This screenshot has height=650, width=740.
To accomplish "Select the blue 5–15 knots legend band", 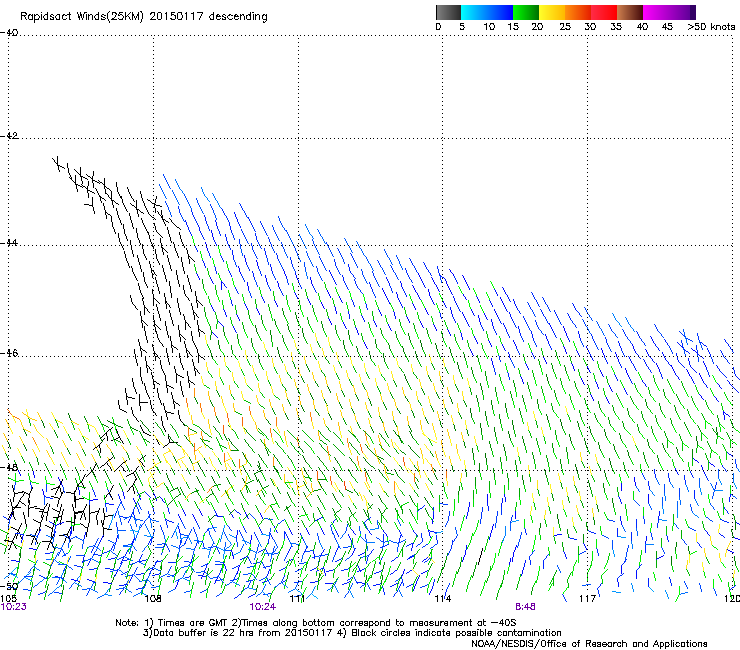I will [x=487, y=12].
